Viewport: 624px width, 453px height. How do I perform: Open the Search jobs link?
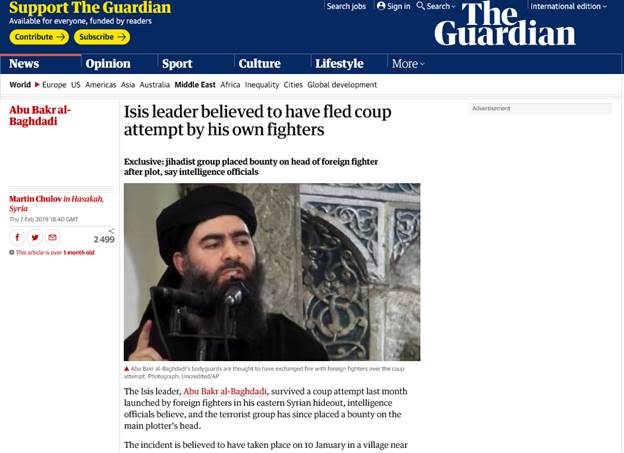point(346,6)
